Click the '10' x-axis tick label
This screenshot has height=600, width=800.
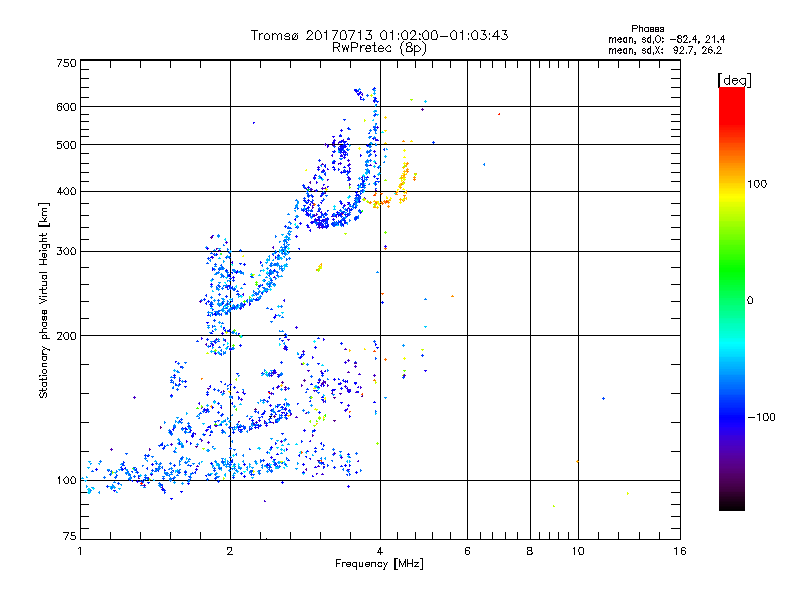pos(578,551)
